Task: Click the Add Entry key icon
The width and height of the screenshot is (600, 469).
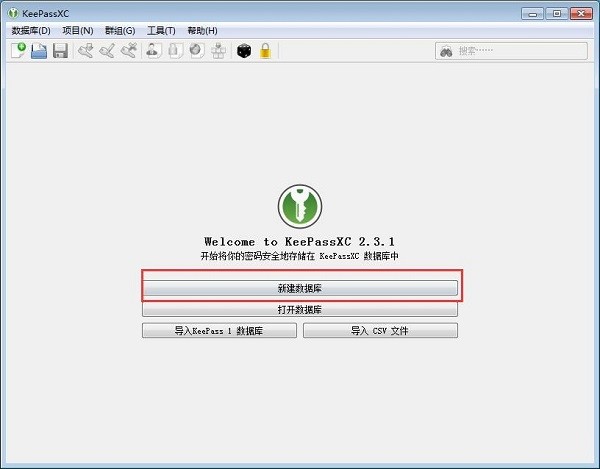Action: [x=86, y=50]
